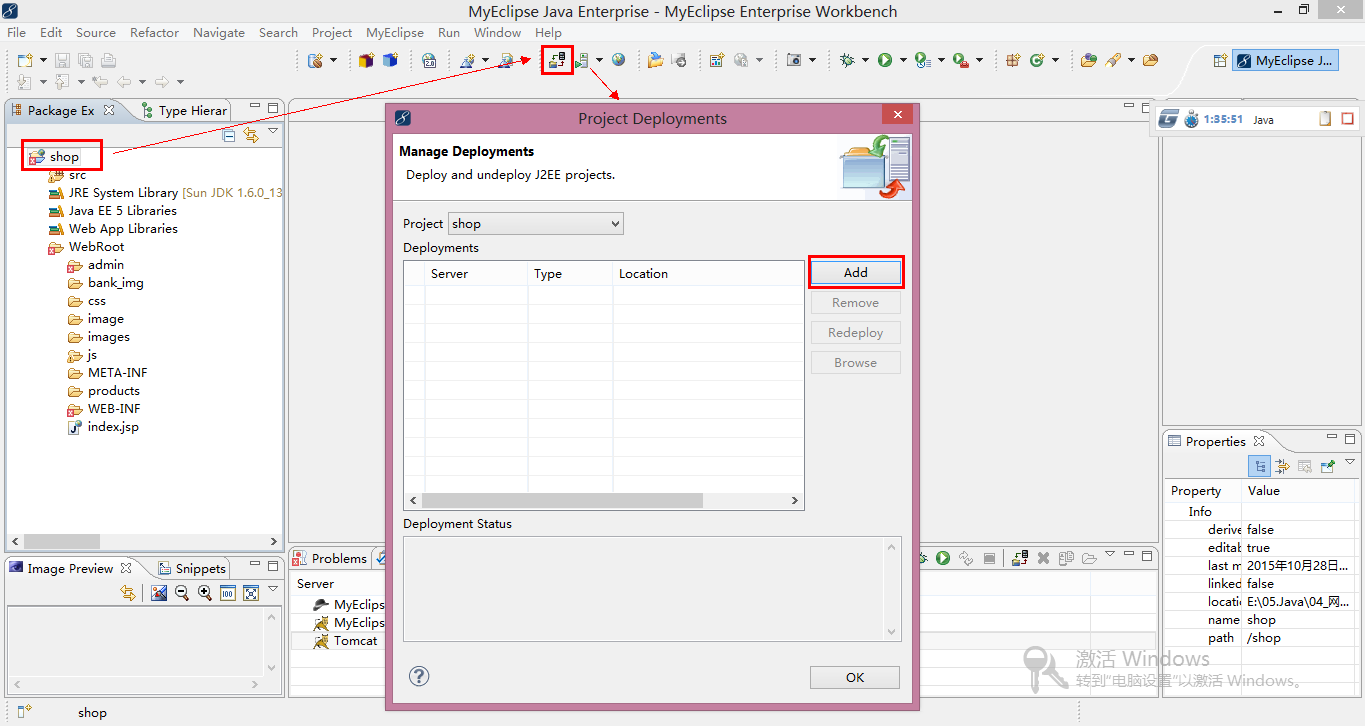This screenshot has height=726, width=1365.
Task: Click the Zoom Out icon in Image Preview
Action: pos(182,593)
